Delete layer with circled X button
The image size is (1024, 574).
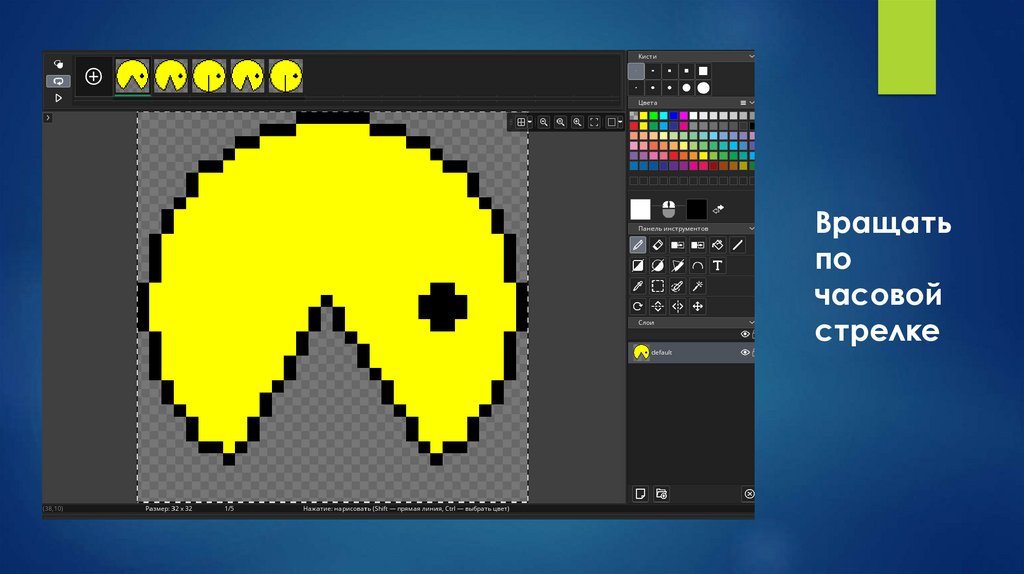click(x=749, y=494)
